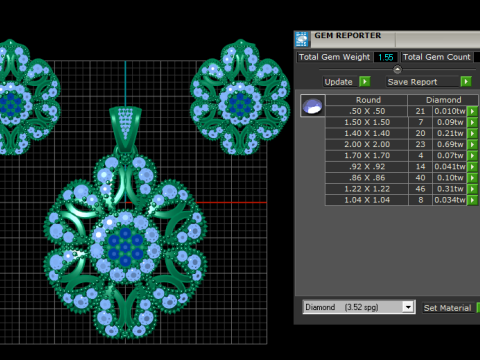
Task: Click the GEM REPORTER title bar text
Action: [x=348, y=35]
